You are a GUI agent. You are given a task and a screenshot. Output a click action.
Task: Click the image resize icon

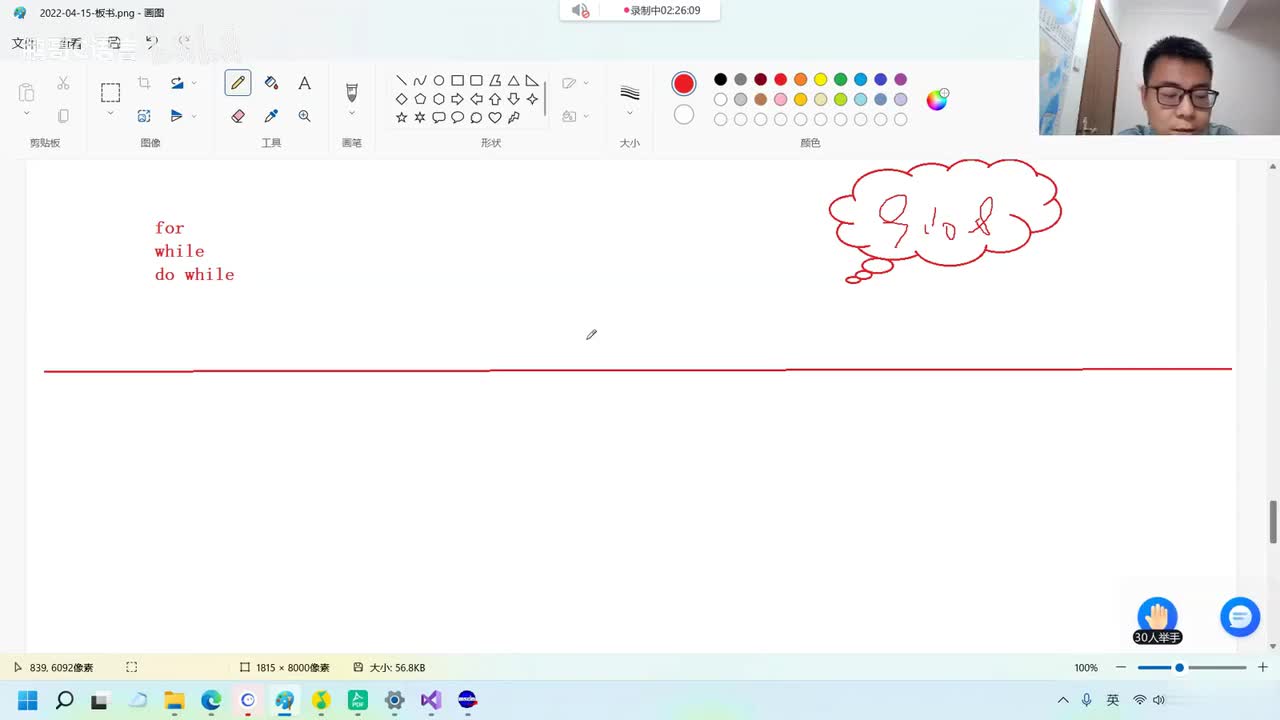pos(144,116)
